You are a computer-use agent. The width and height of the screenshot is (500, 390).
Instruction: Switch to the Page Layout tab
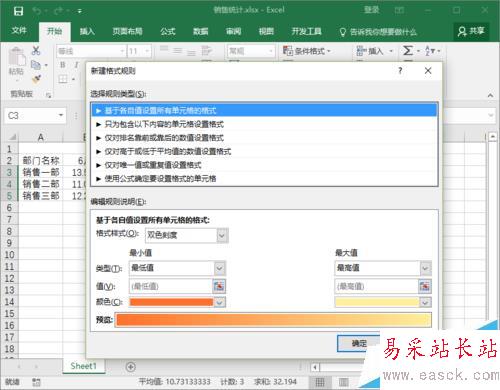click(127, 31)
